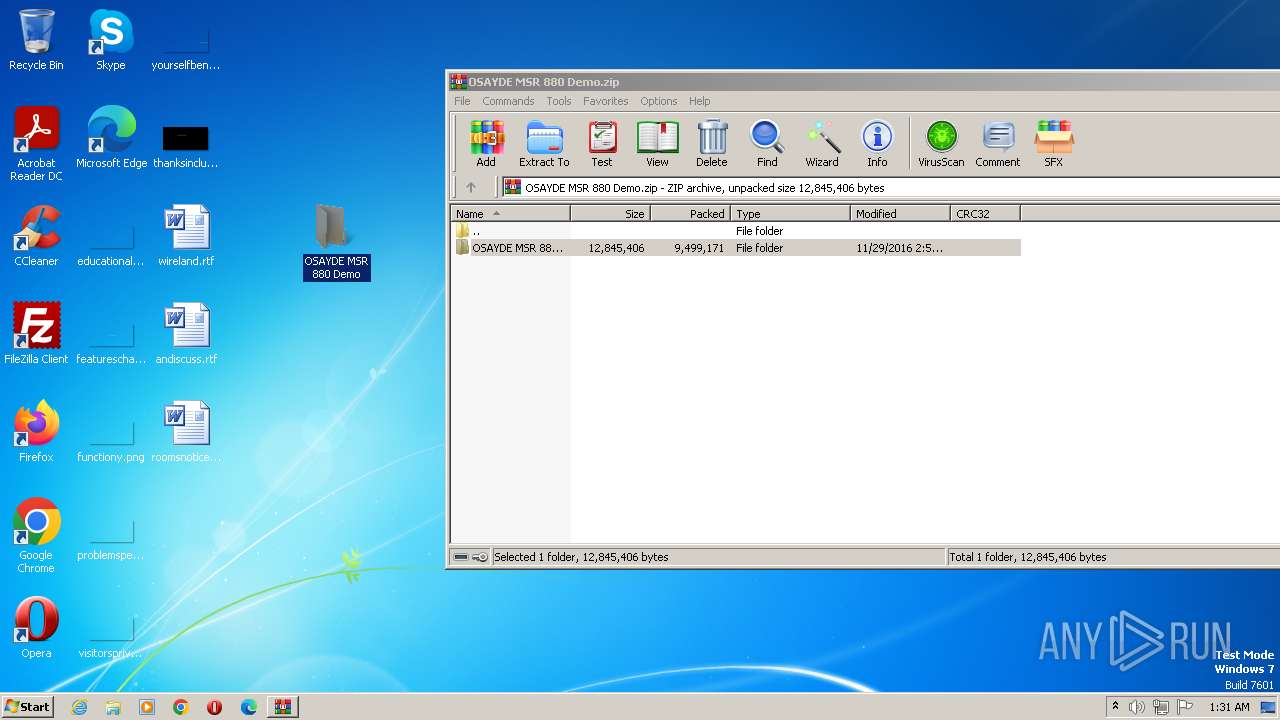
Task: Select the parent '..' folder row
Action: pyautogui.click(x=736, y=231)
